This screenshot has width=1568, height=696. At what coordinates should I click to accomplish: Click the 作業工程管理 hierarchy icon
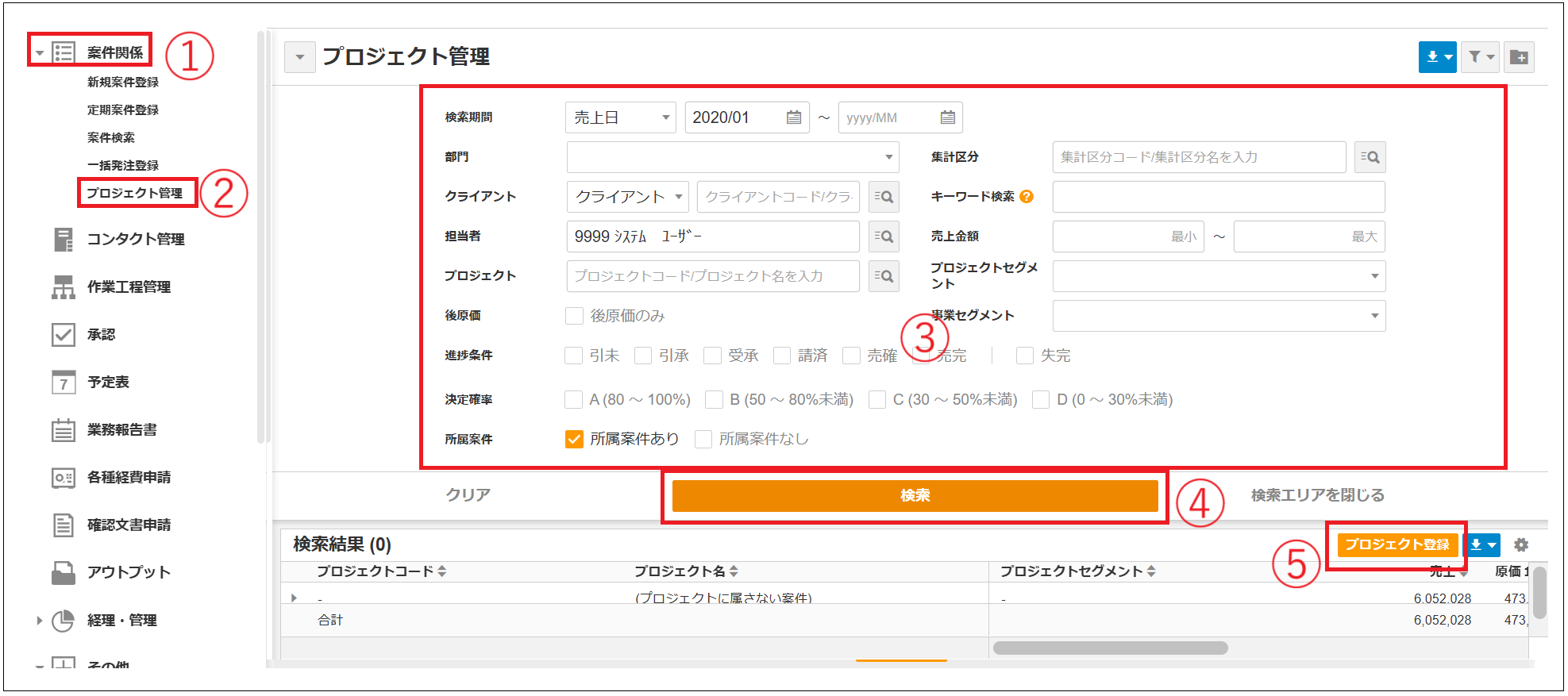coord(64,287)
